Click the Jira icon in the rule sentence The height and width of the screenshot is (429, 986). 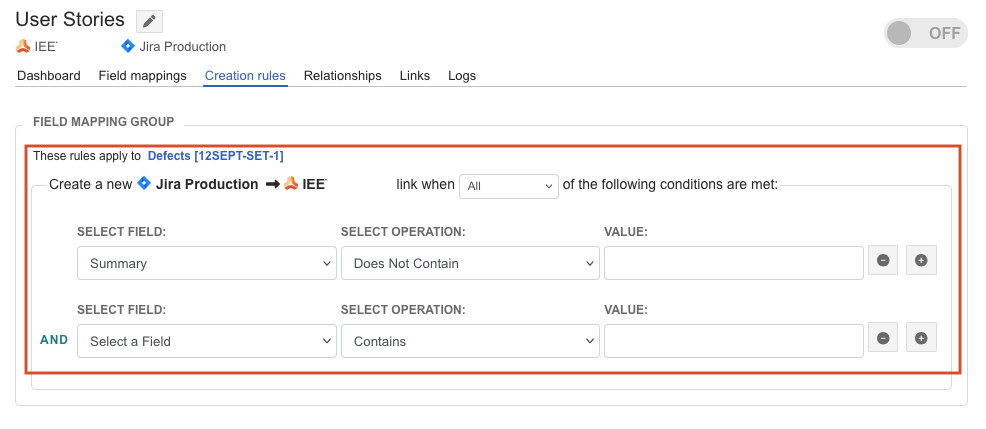pyautogui.click(x=144, y=184)
